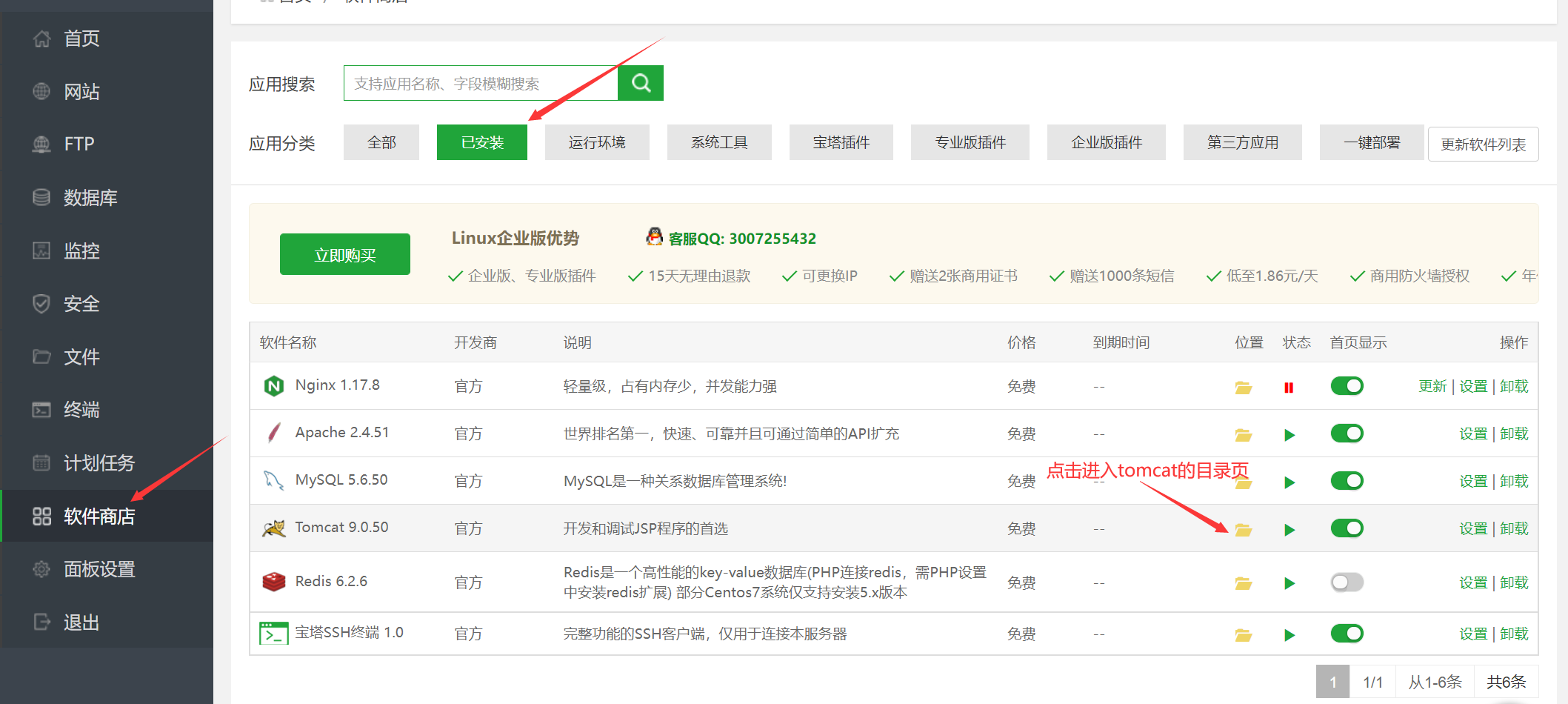Toggle Apache 首页显示 switch

pos(1347,434)
